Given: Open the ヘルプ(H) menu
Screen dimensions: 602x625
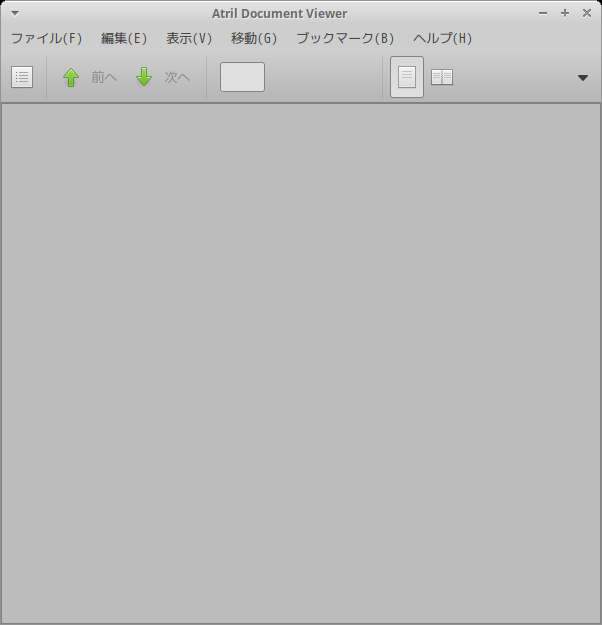Looking at the screenshot, I should coord(443,38).
